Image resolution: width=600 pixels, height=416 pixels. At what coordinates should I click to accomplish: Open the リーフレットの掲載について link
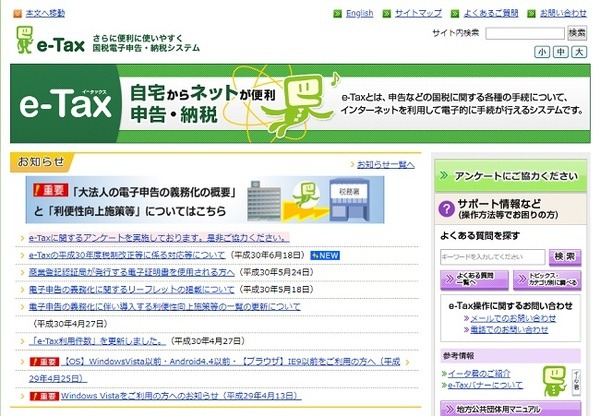(x=131, y=289)
